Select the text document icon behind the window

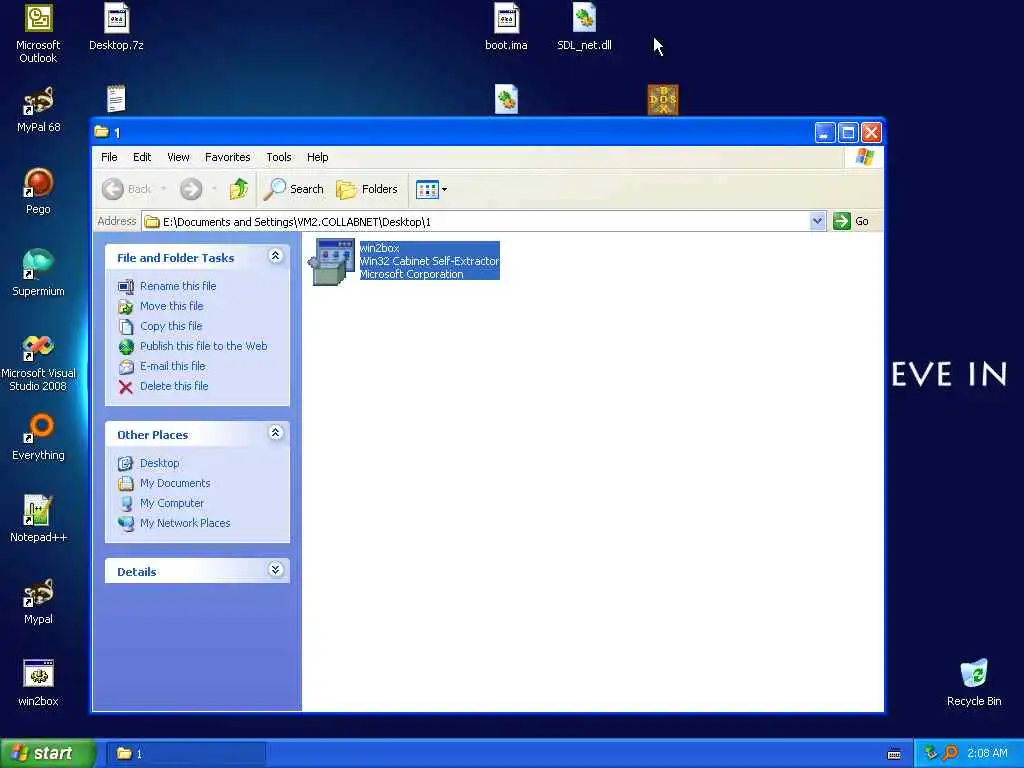pos(116,99)
